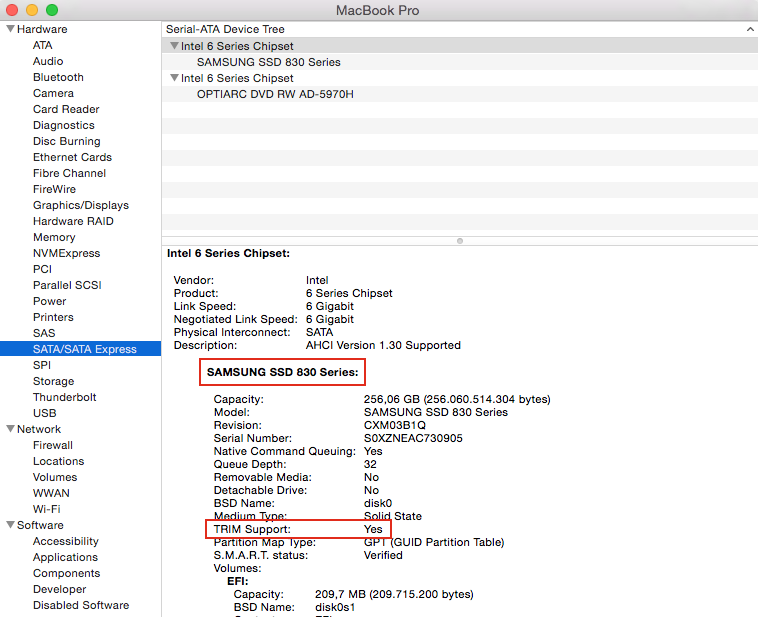Open Developer under Software

[x=59, y=589]
